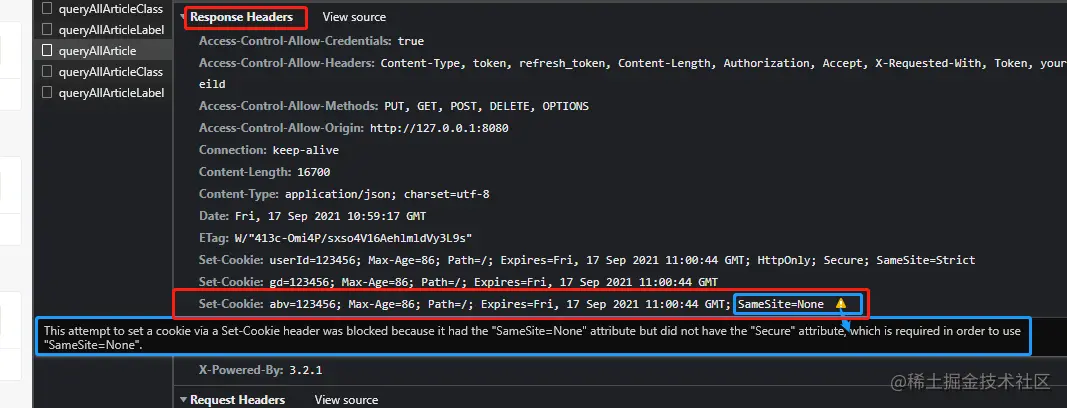
Task: Click the SameSite=None attribute text
Action: point(781,304)
